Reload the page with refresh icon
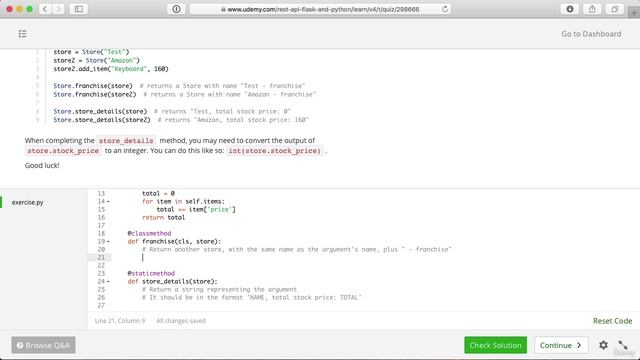Viewport: 640px width, 360px height. point(445,9)
